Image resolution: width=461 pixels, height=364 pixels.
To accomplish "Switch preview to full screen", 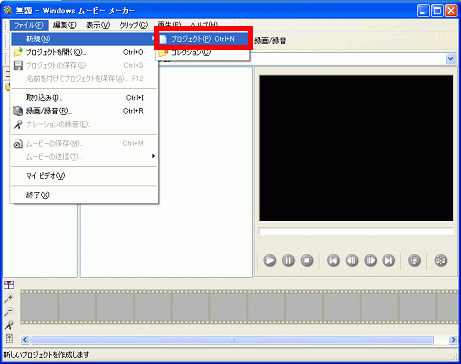I will (x=414, y=260).
